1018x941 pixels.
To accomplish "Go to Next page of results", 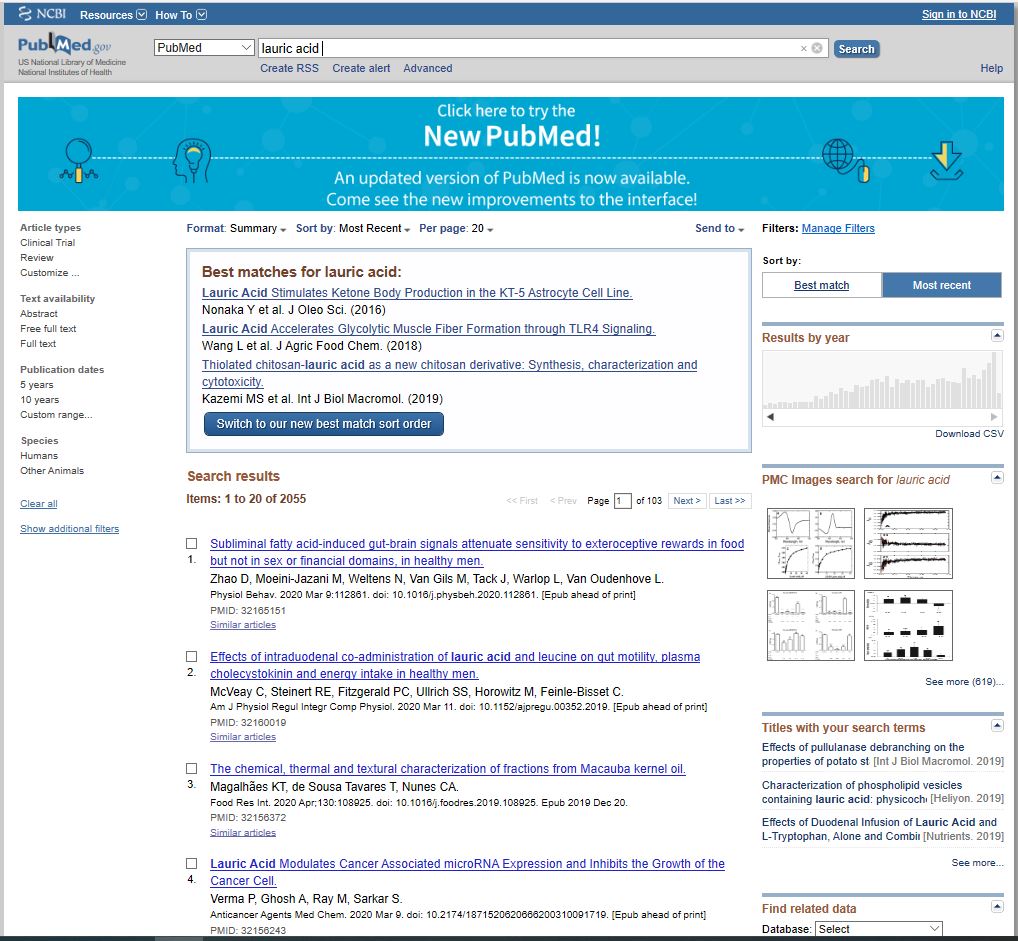I will point(687,501).
